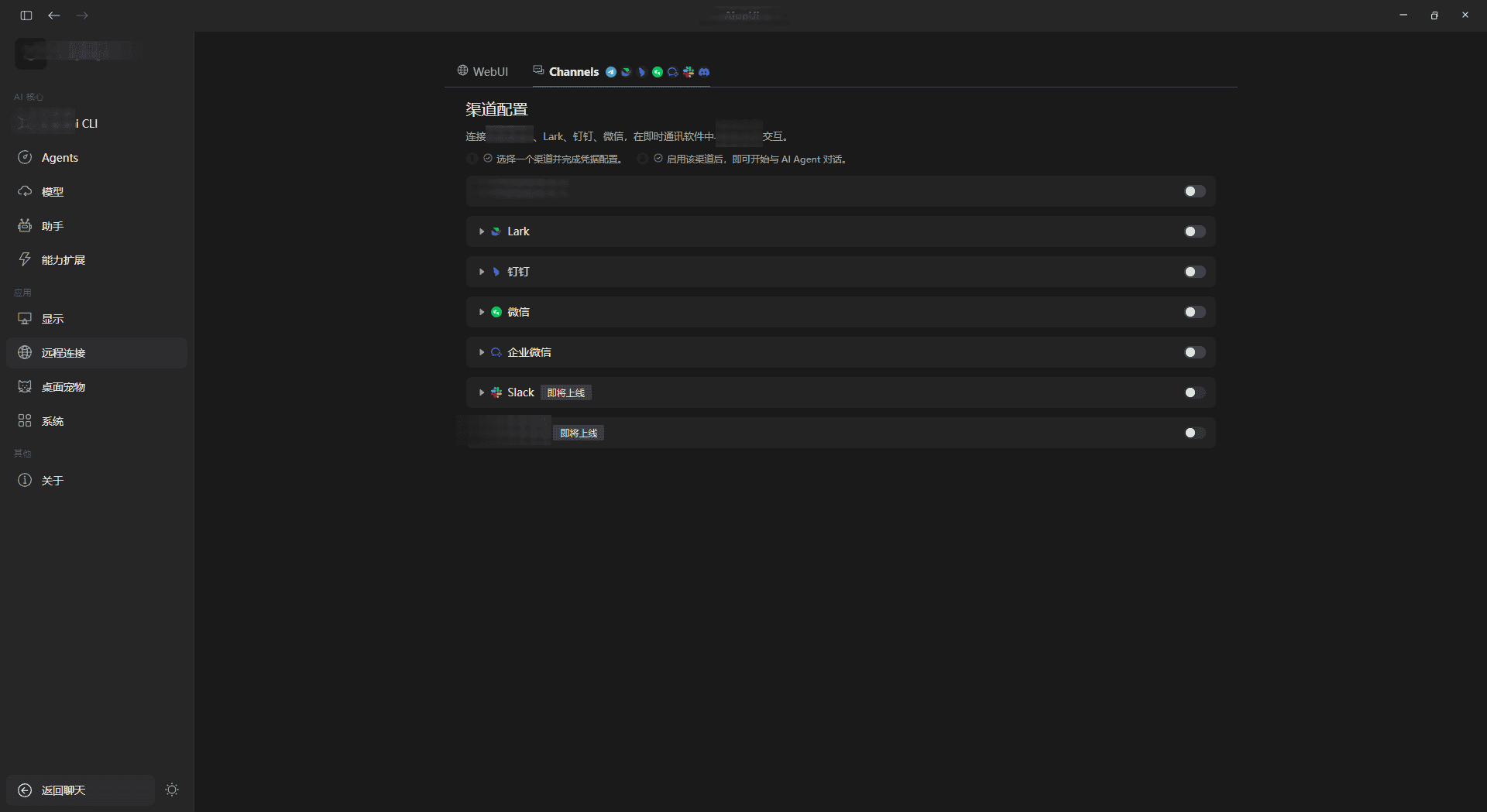Screen dimensions: 1487x812
Task: Open 系统 settings
Action: (x=97, y=421)
